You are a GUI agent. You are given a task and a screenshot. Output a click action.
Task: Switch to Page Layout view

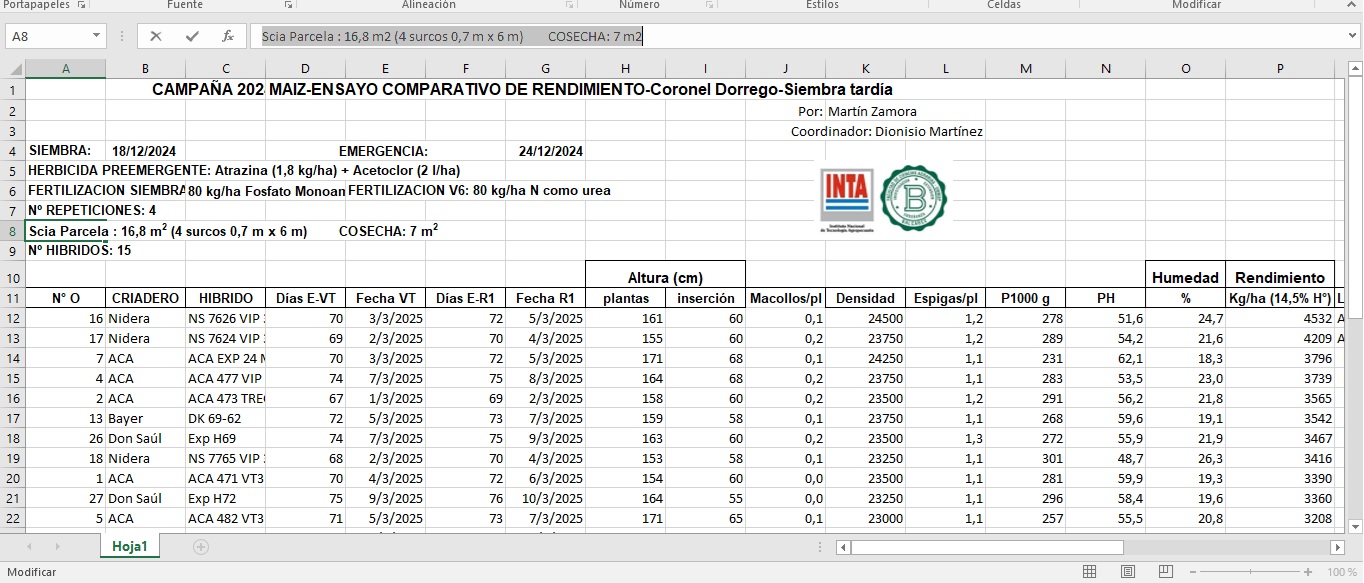(1127, 572)
